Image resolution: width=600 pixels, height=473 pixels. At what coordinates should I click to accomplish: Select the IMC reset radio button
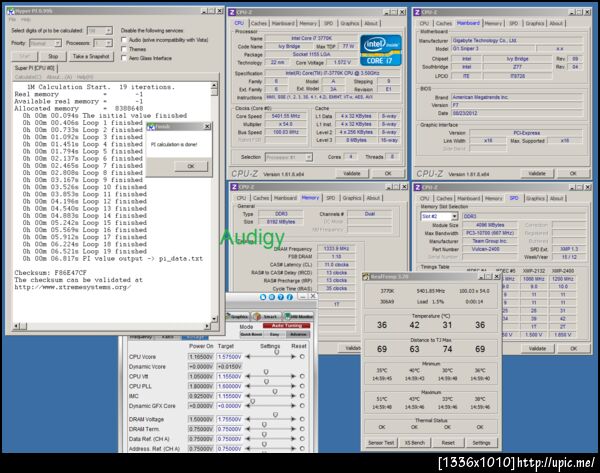pyautogui.click(x=302, y=396)
